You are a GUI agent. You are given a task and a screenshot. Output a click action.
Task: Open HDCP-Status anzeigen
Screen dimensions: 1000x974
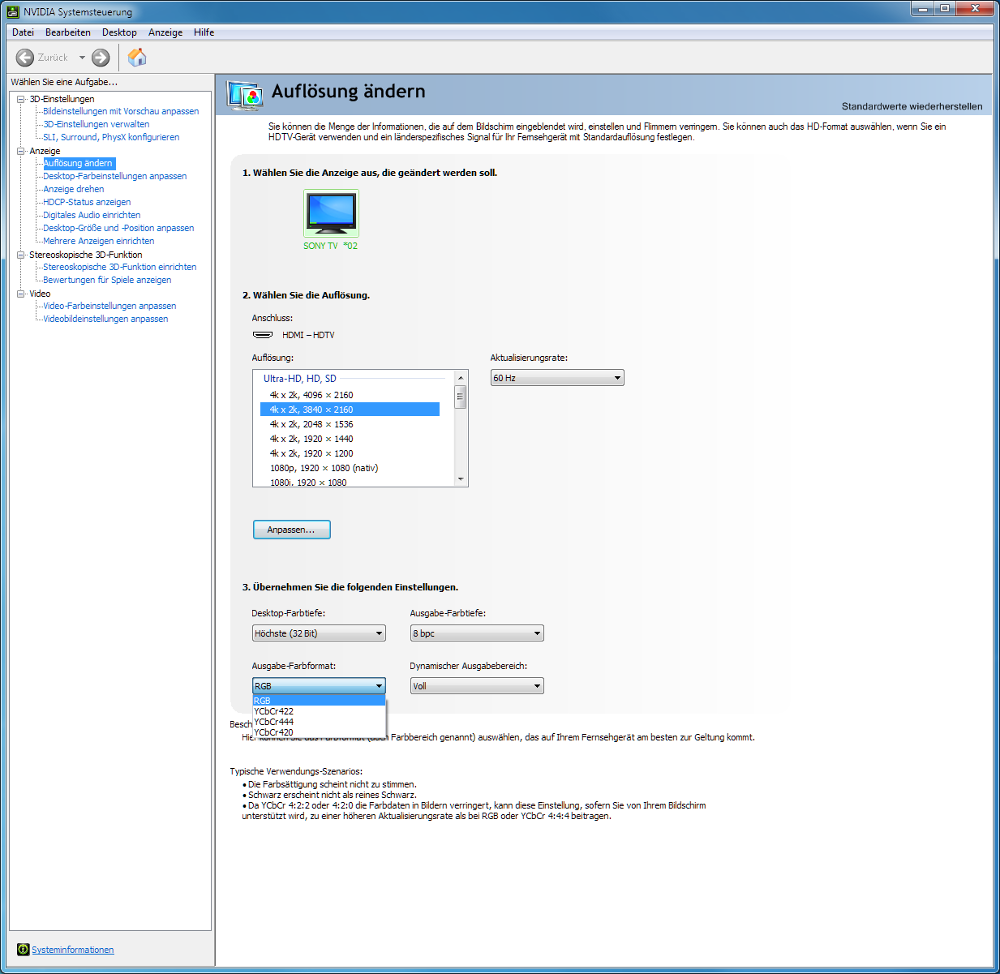[x=87, y=202]
